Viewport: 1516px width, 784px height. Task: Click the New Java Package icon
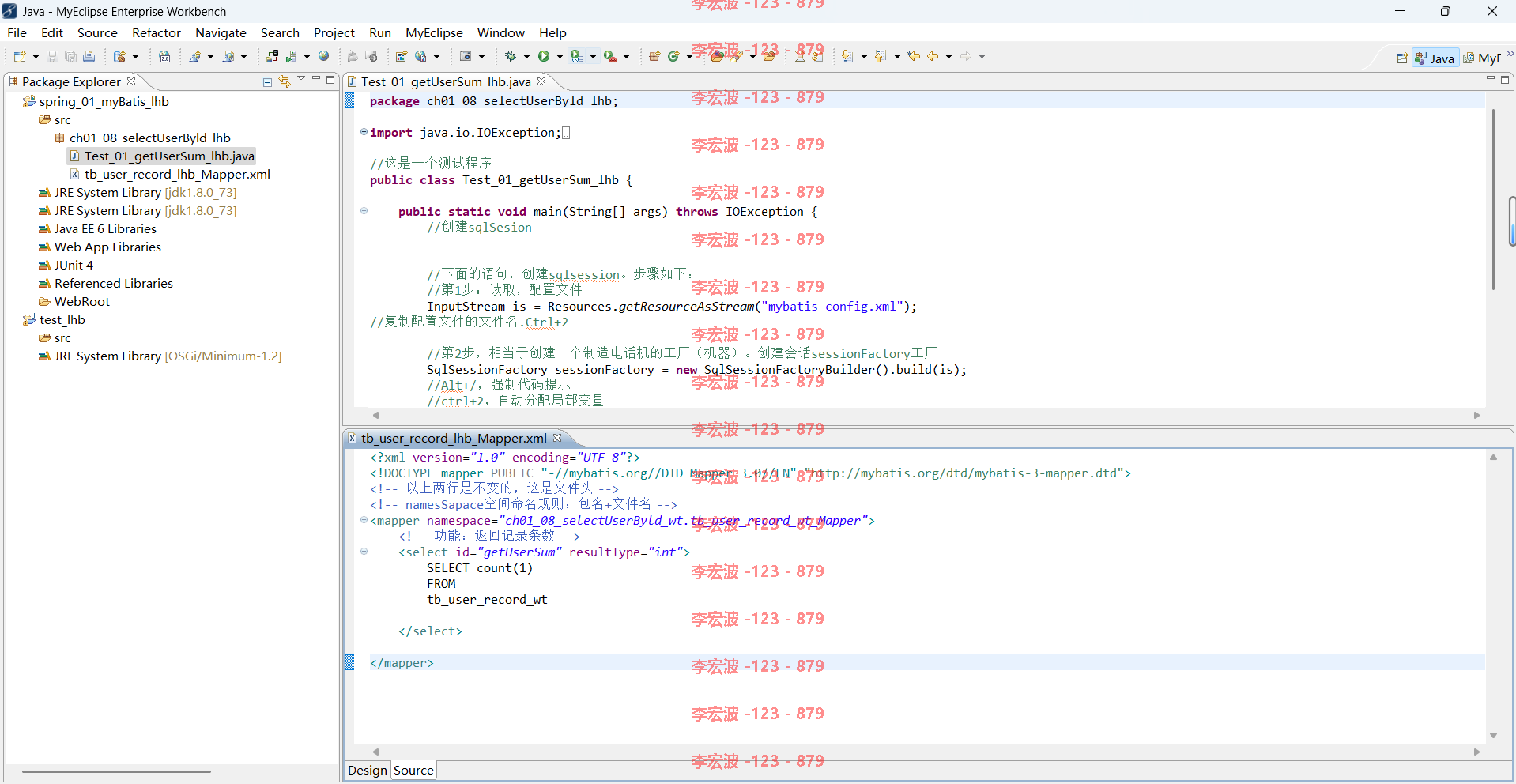654,56
